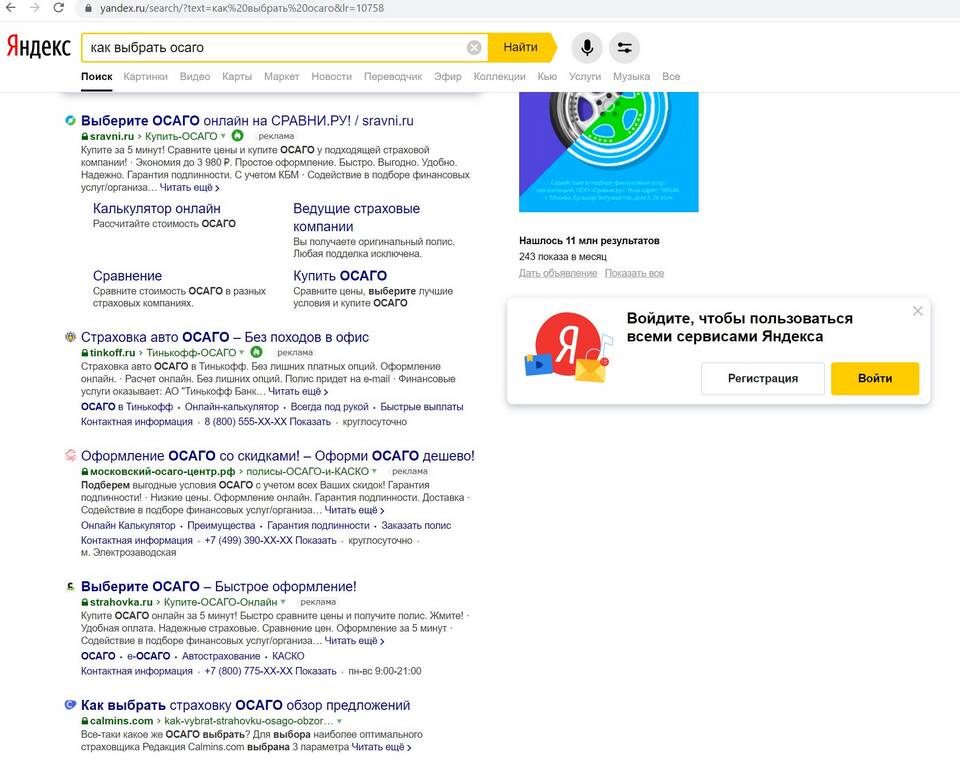
Task: Open the Страховка авто ОСАГО Tinkoff result
Action: click(225, 337)
